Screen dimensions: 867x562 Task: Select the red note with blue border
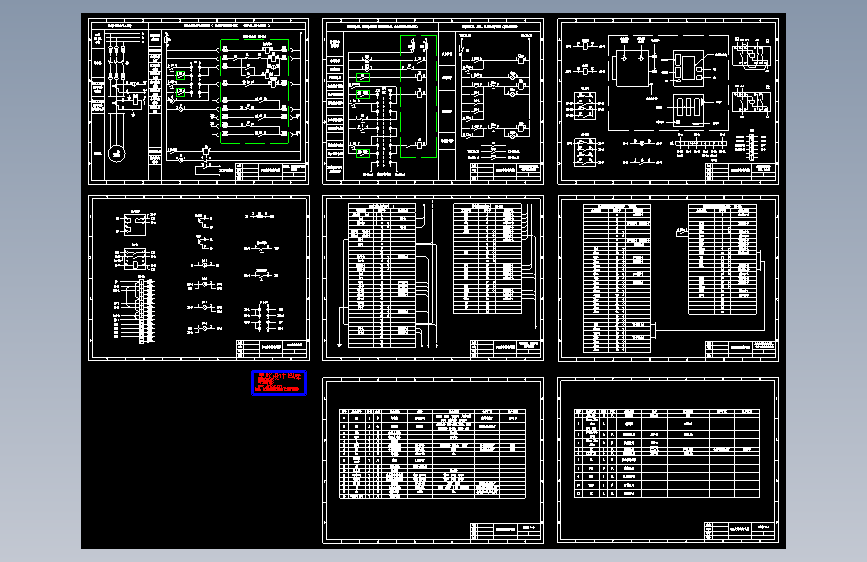click(x=279, y=383)
